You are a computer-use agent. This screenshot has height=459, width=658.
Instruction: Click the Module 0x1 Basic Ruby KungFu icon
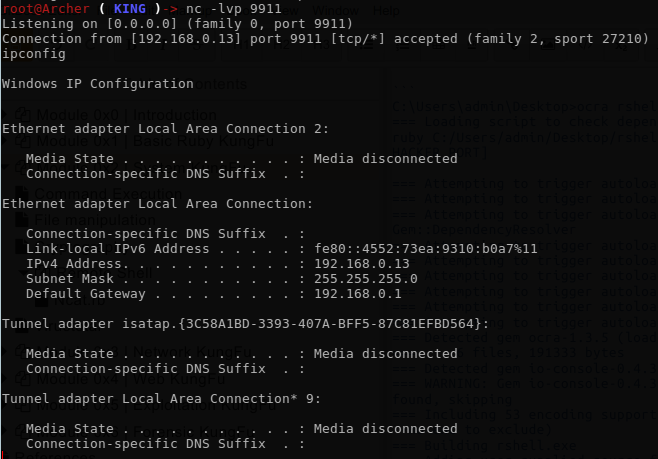26,141
